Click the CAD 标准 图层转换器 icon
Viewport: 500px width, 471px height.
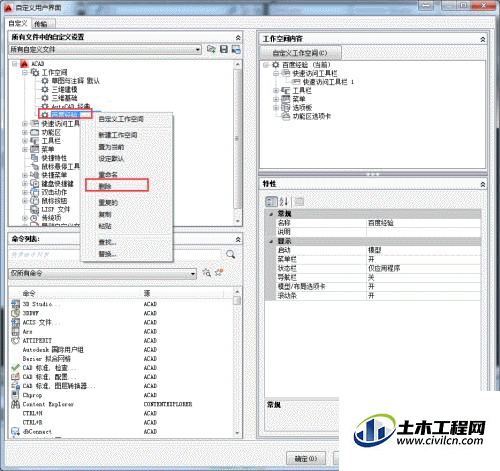pyautogui.click(x=15, y=386)
